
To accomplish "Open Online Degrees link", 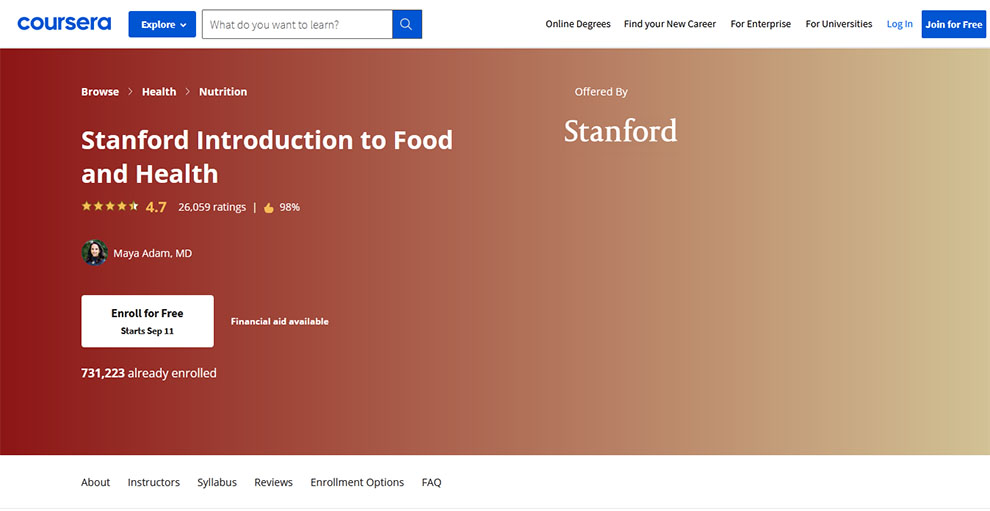I will tap(578, 24).
